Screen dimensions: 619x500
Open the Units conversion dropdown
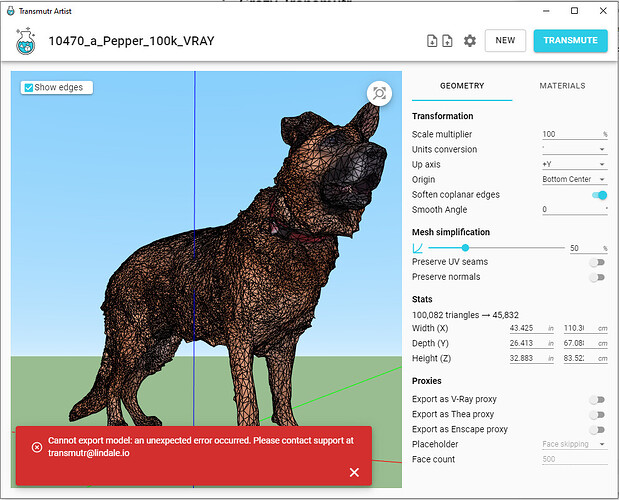574,149
